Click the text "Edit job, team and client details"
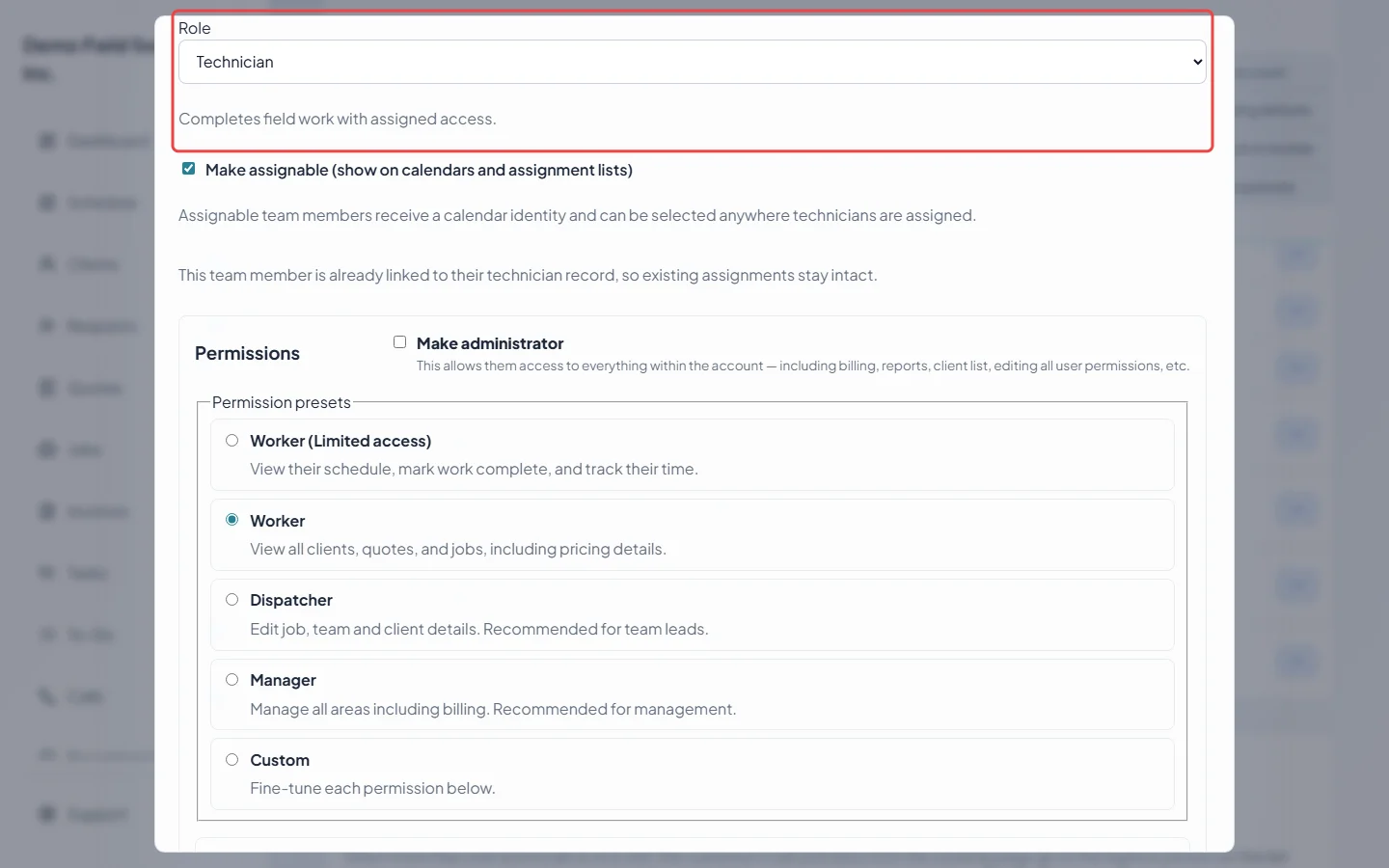 click(479, 629)
